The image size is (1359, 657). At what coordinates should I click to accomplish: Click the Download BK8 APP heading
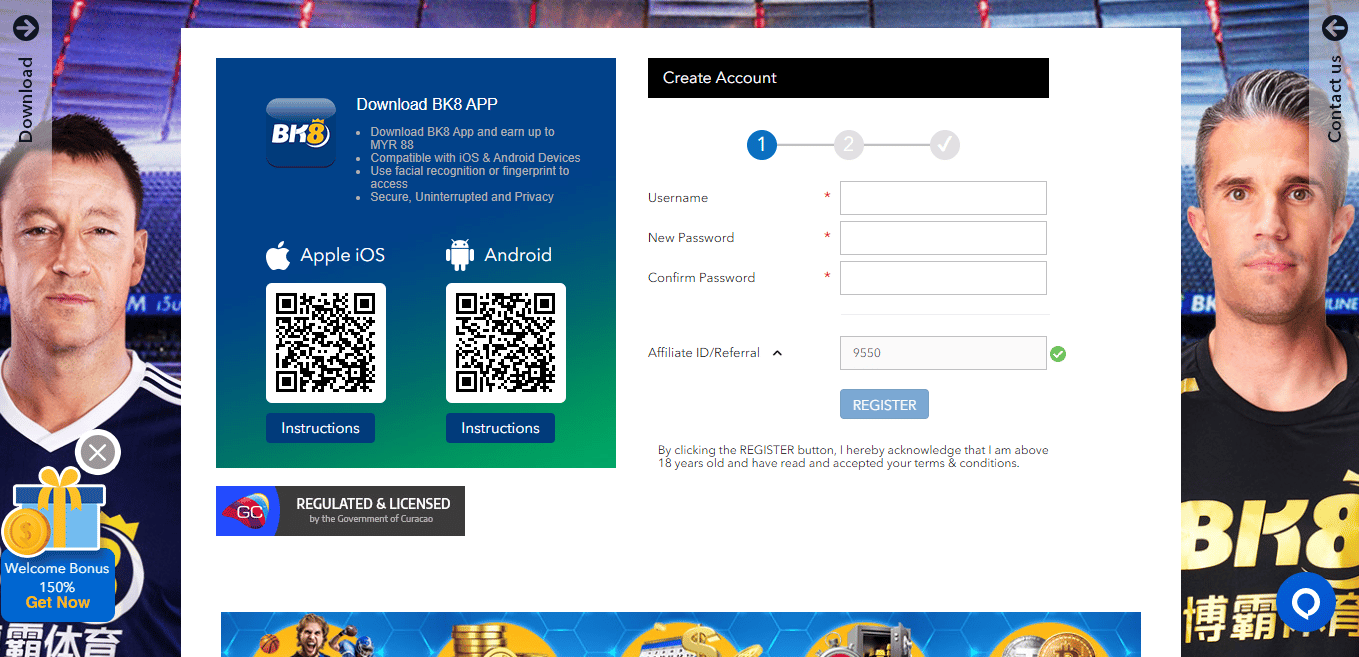pos(427,104)
